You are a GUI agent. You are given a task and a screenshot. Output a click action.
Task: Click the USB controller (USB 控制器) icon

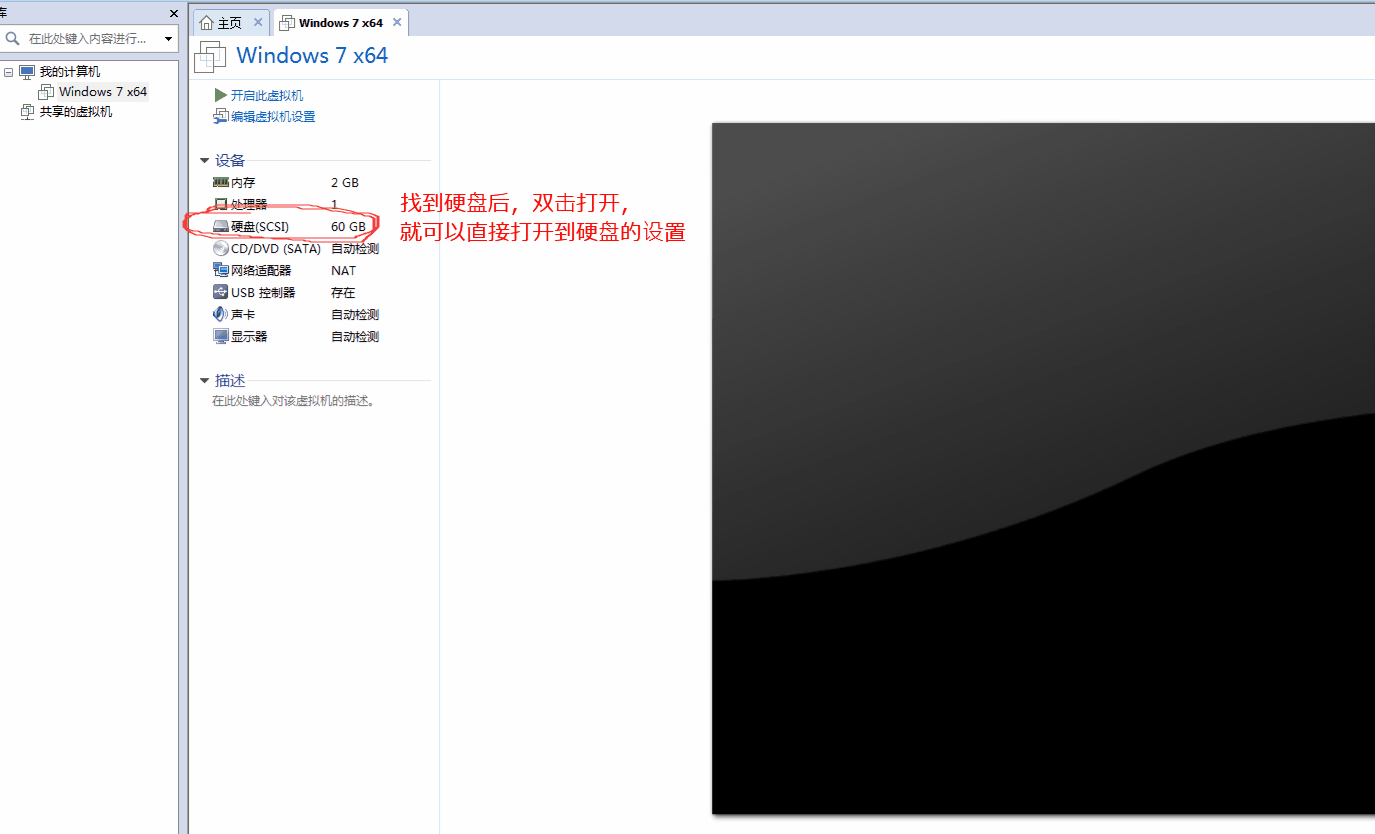221,292
